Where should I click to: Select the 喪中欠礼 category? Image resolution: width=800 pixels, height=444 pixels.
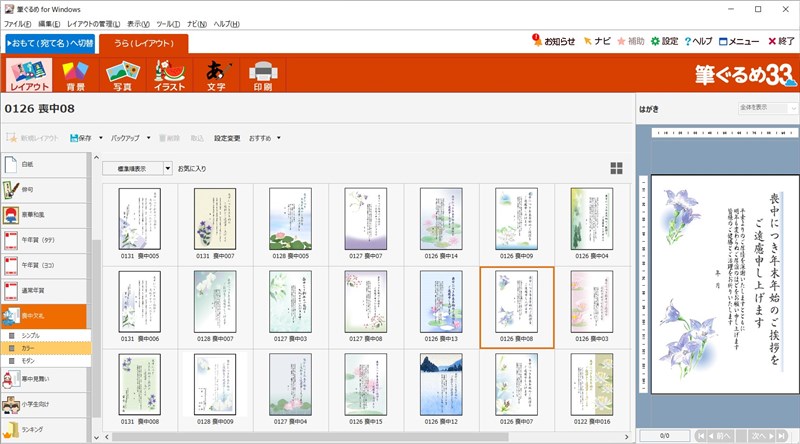44,316
